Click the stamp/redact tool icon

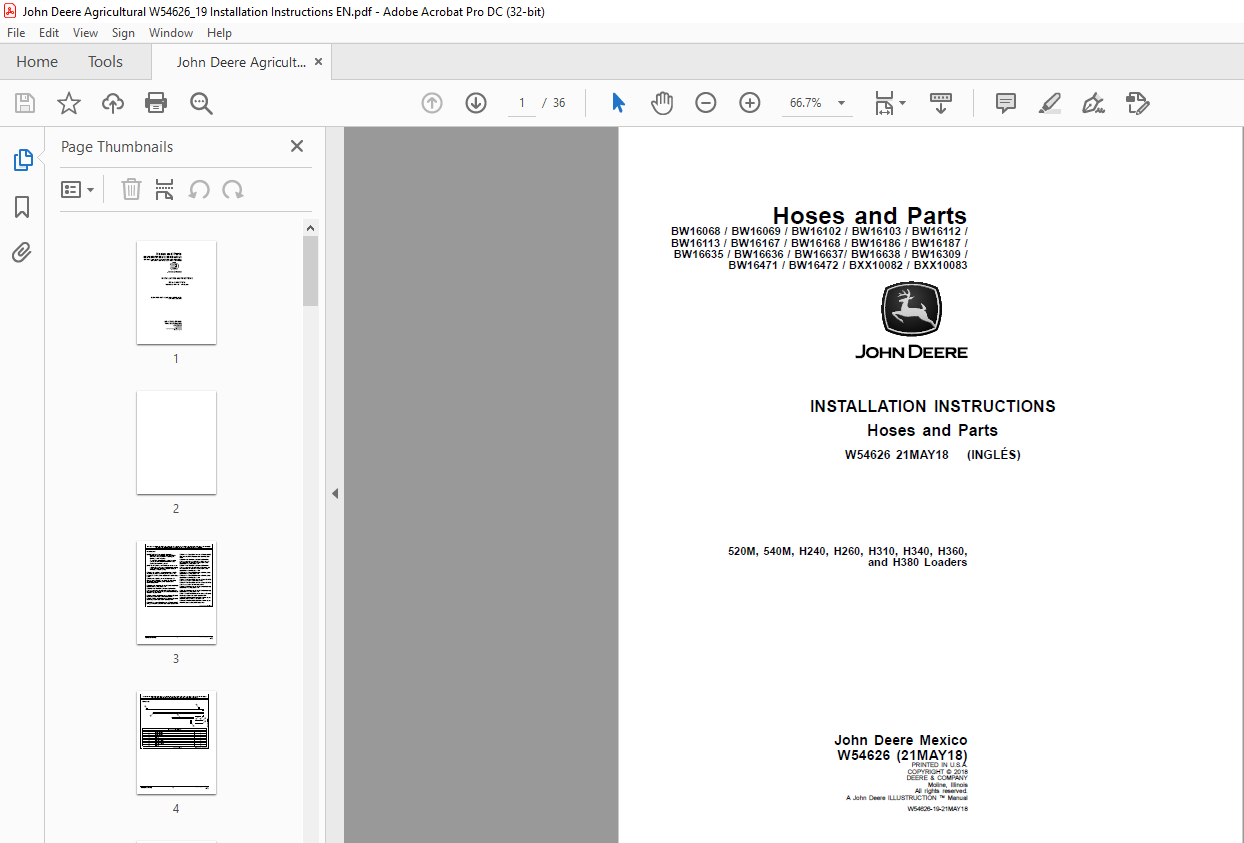pos(1138,103)
